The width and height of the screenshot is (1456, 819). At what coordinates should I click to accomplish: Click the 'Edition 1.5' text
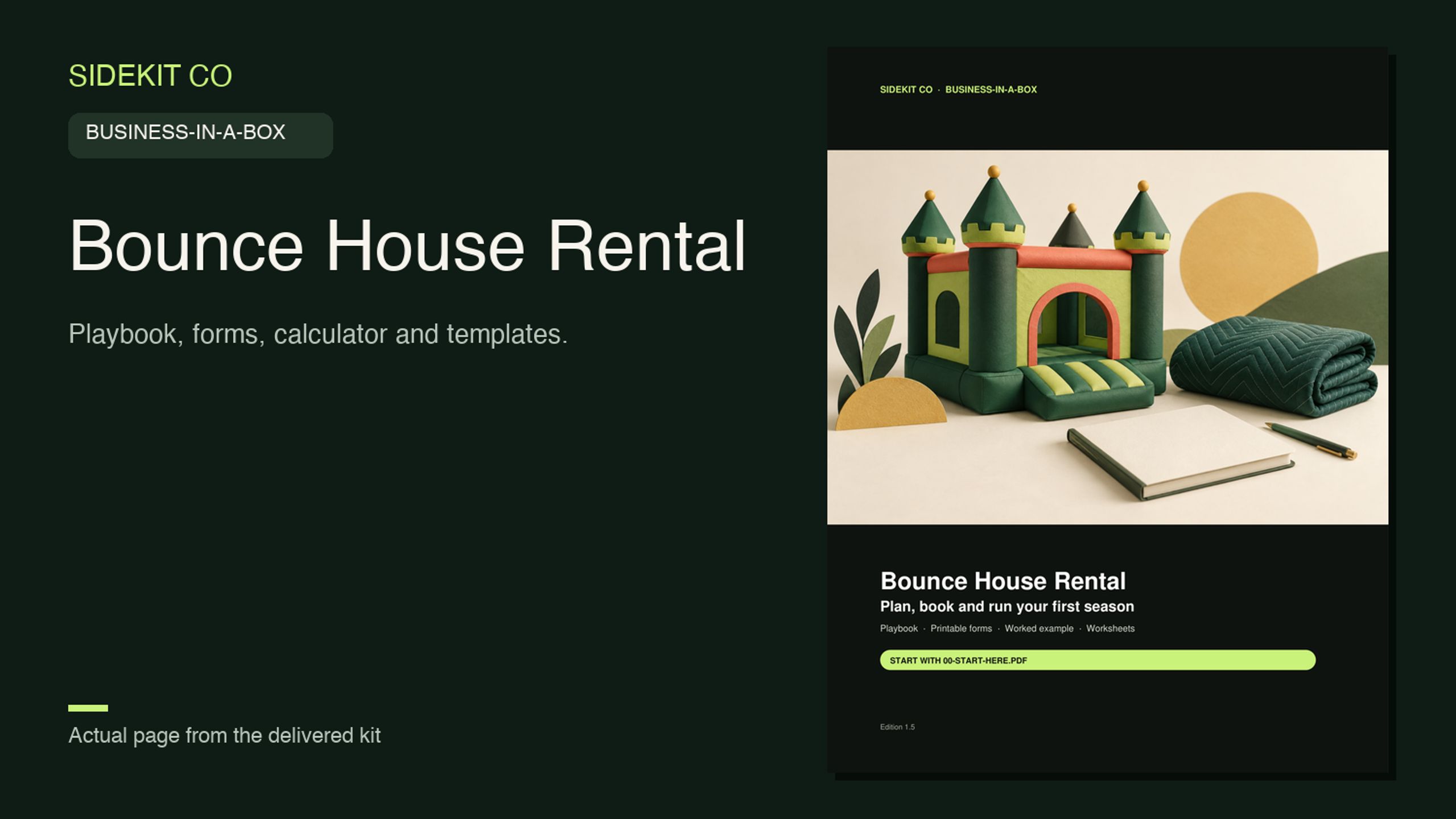tap(897, 727)
